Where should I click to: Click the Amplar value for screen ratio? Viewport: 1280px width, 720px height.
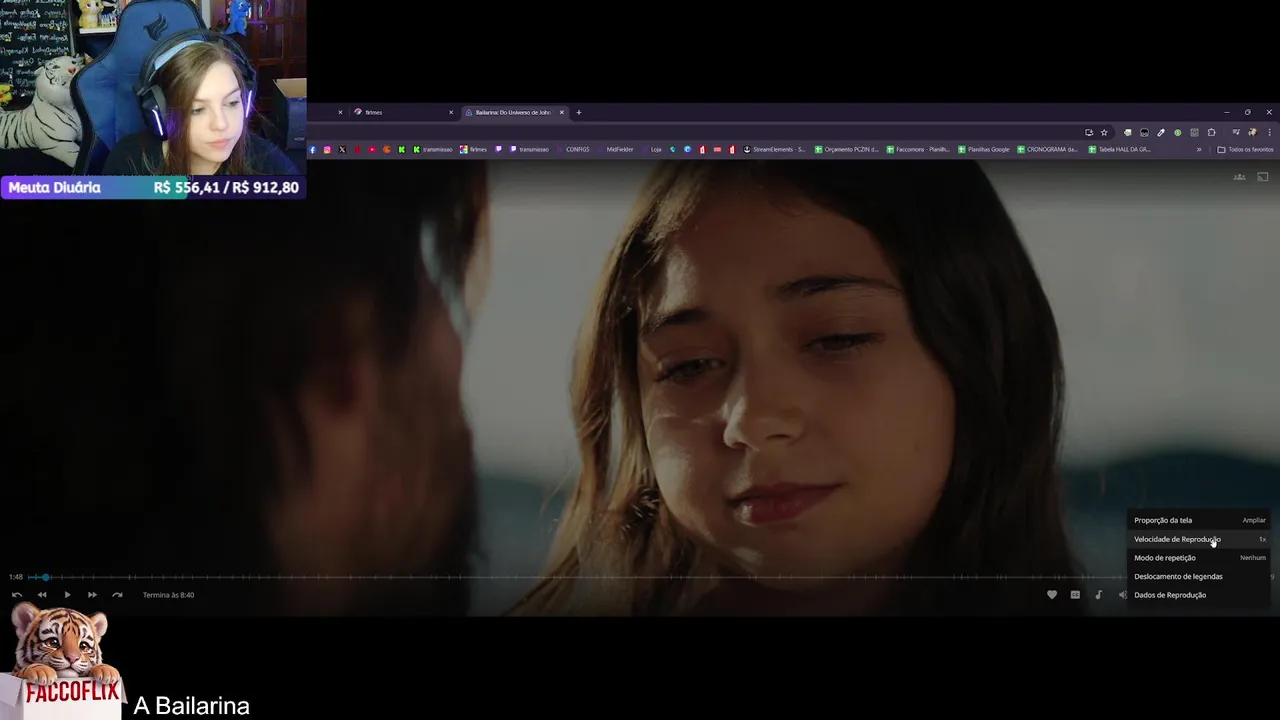point(1254,520)
